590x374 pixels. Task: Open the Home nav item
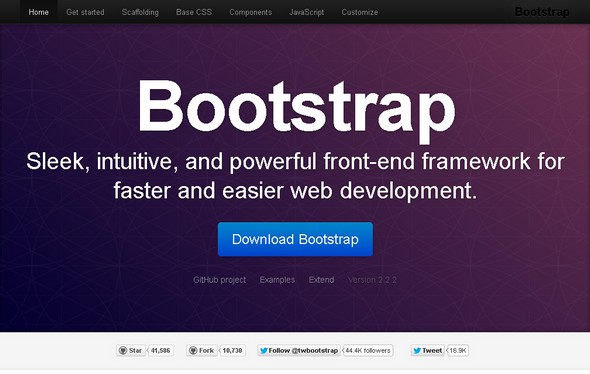coord(38,12)
